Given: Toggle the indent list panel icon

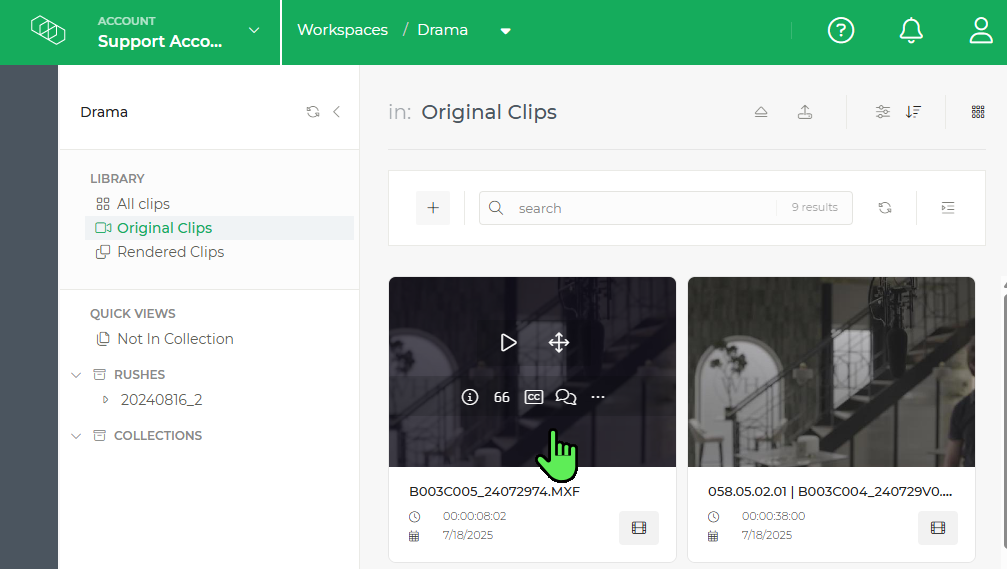Looking at the screenshot, I should coord(948,208).
